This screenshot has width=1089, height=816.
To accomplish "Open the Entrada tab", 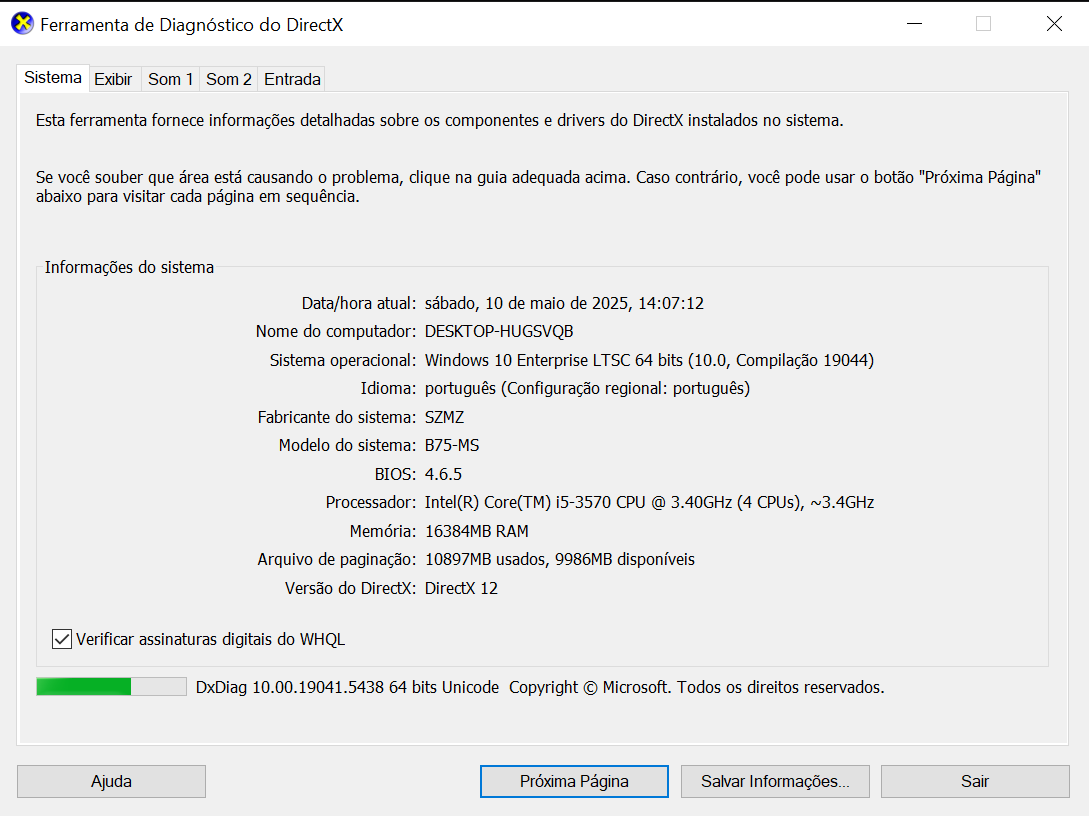I will pos(292,79).
